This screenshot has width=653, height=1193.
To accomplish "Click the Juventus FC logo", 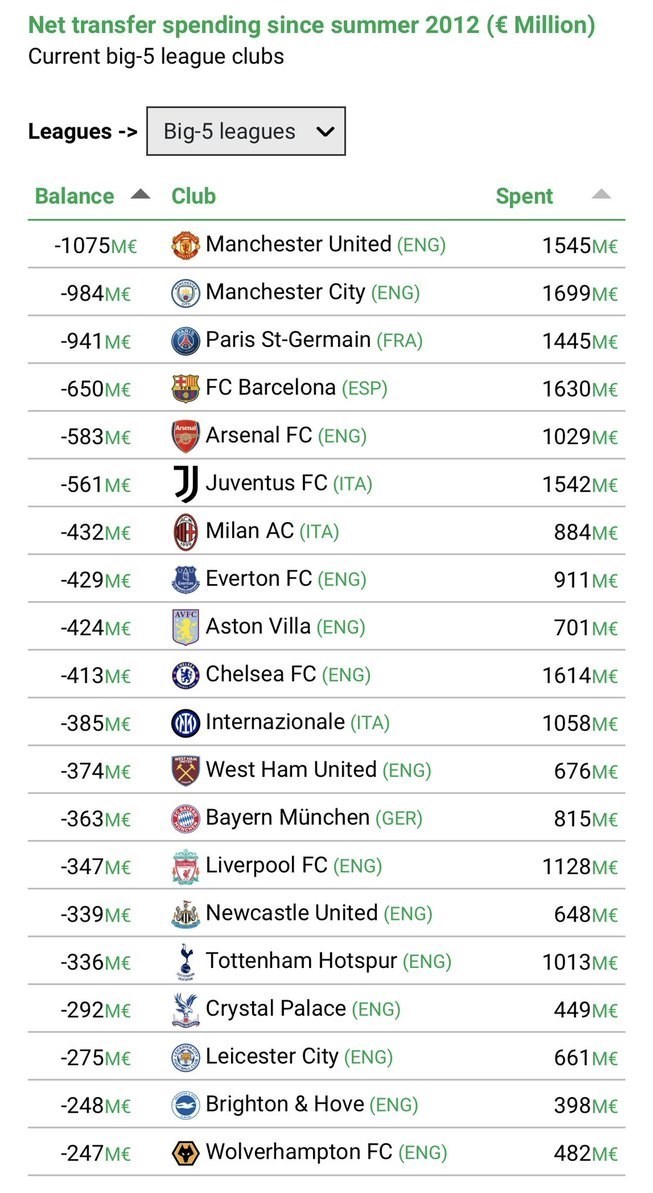I will (186, 484).
